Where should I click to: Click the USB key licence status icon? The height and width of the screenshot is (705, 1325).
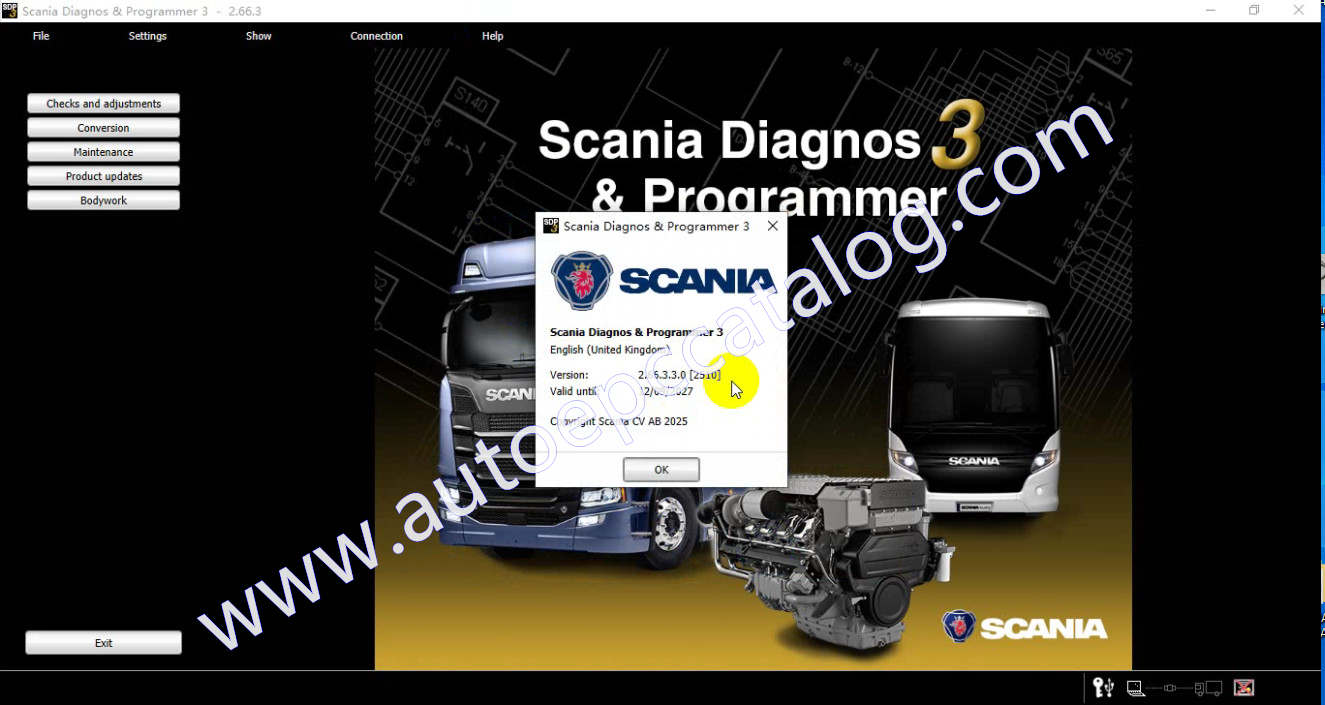(x=1103, y=687)
